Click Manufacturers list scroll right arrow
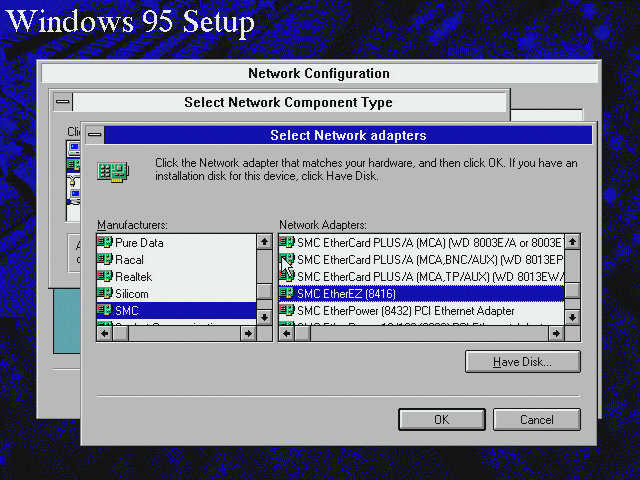Image resolution: width=640 pixels, height=480 pixels. (248, 333)
